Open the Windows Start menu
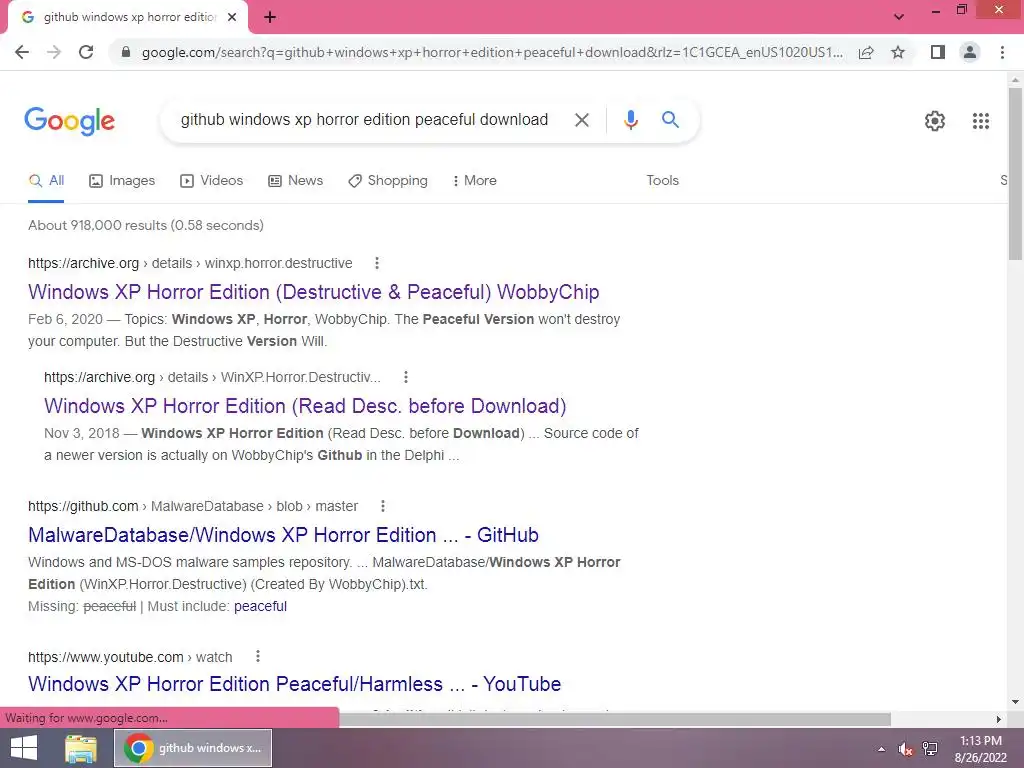The width and height of the screenshot is (1024, 768). 24,748
